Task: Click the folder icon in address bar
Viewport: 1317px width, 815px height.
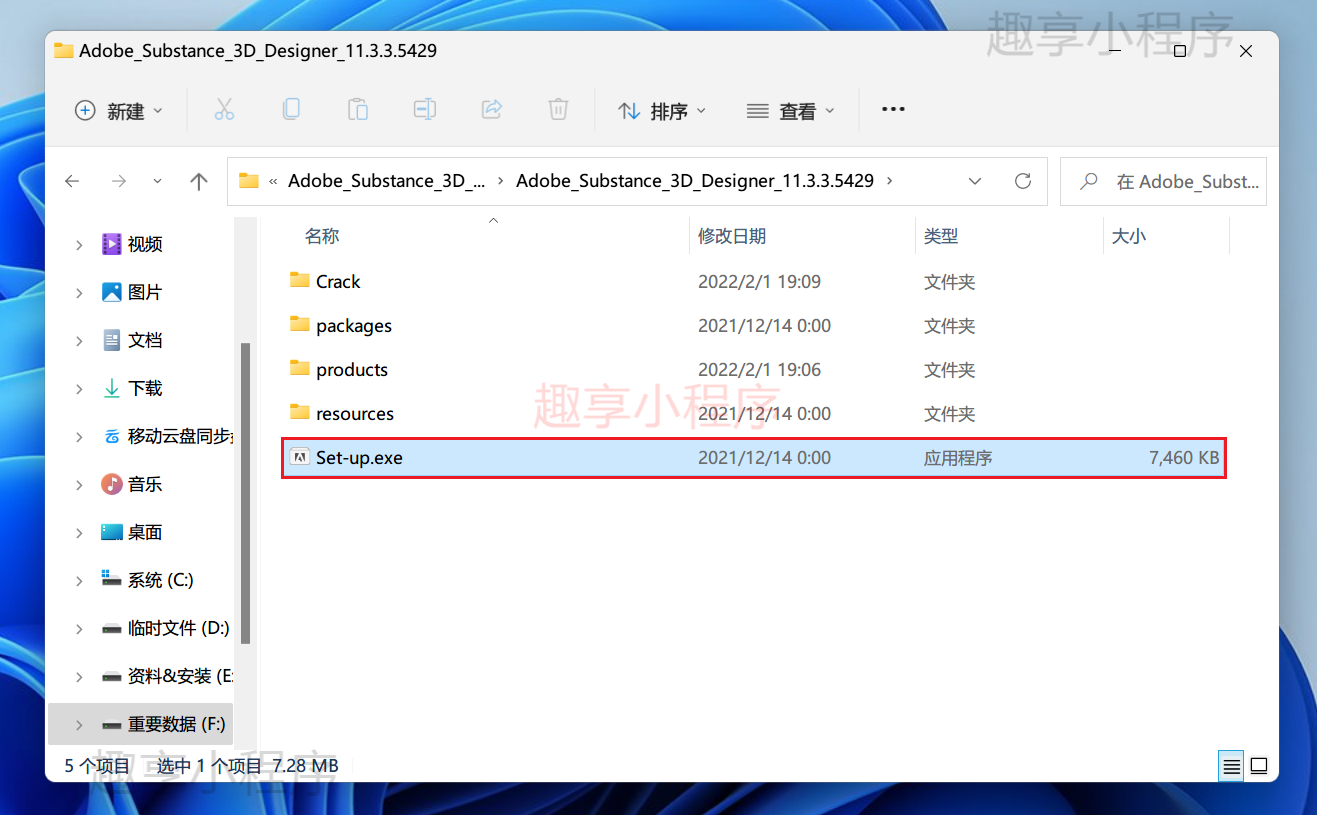Action: coord(249,181)
